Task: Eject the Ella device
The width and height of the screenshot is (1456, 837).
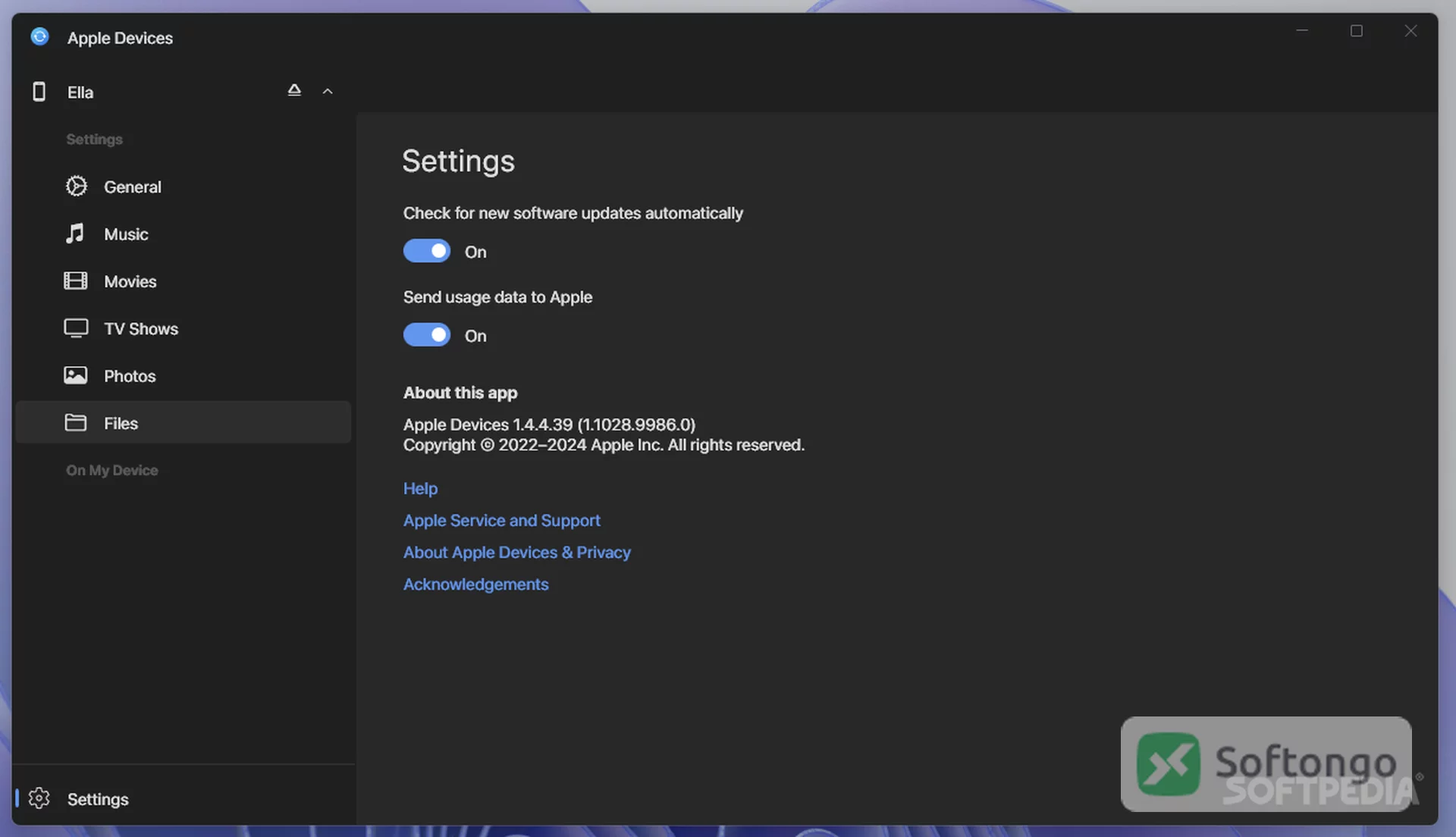Action: point(294,90)
